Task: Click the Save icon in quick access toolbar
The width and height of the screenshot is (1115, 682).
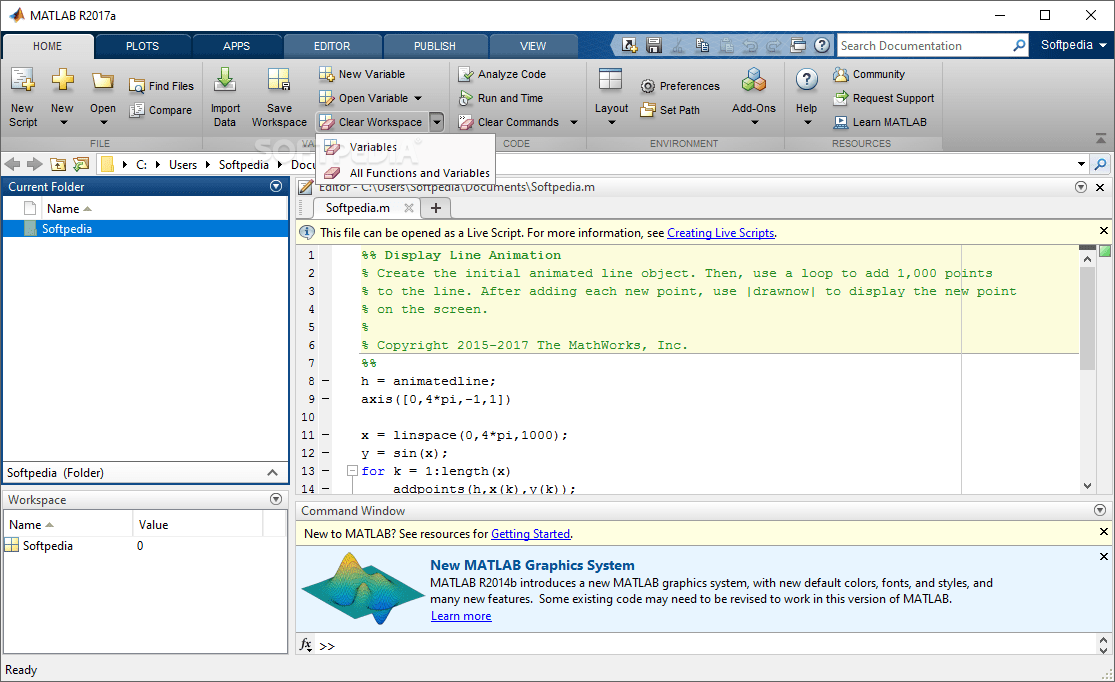Action: click(x=654, y=46)
